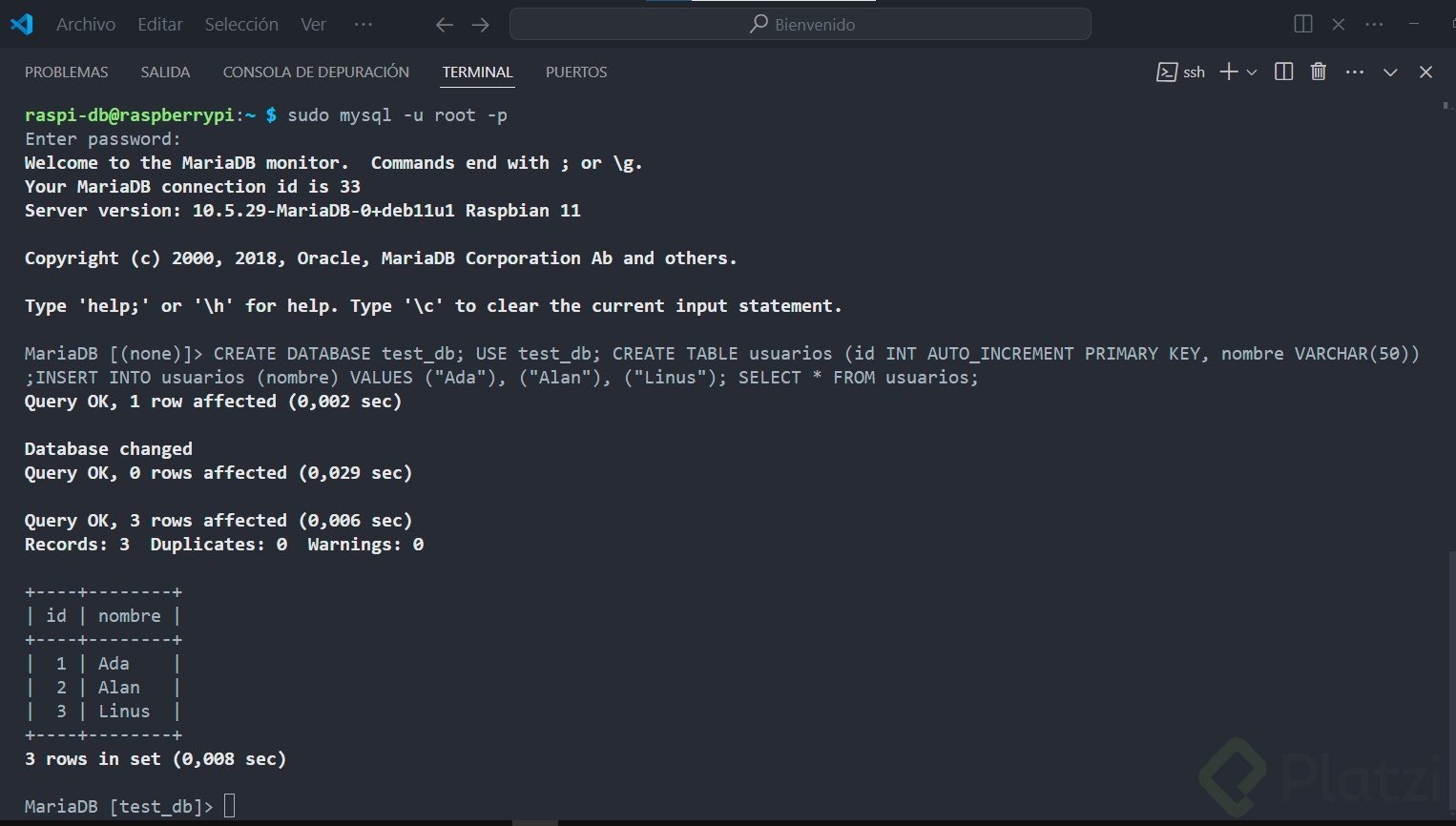The height and width of the screenshot is (826, 1456).
Task: Toggle panel size with the chevron-down icon
Action: tap(1390, 72)
